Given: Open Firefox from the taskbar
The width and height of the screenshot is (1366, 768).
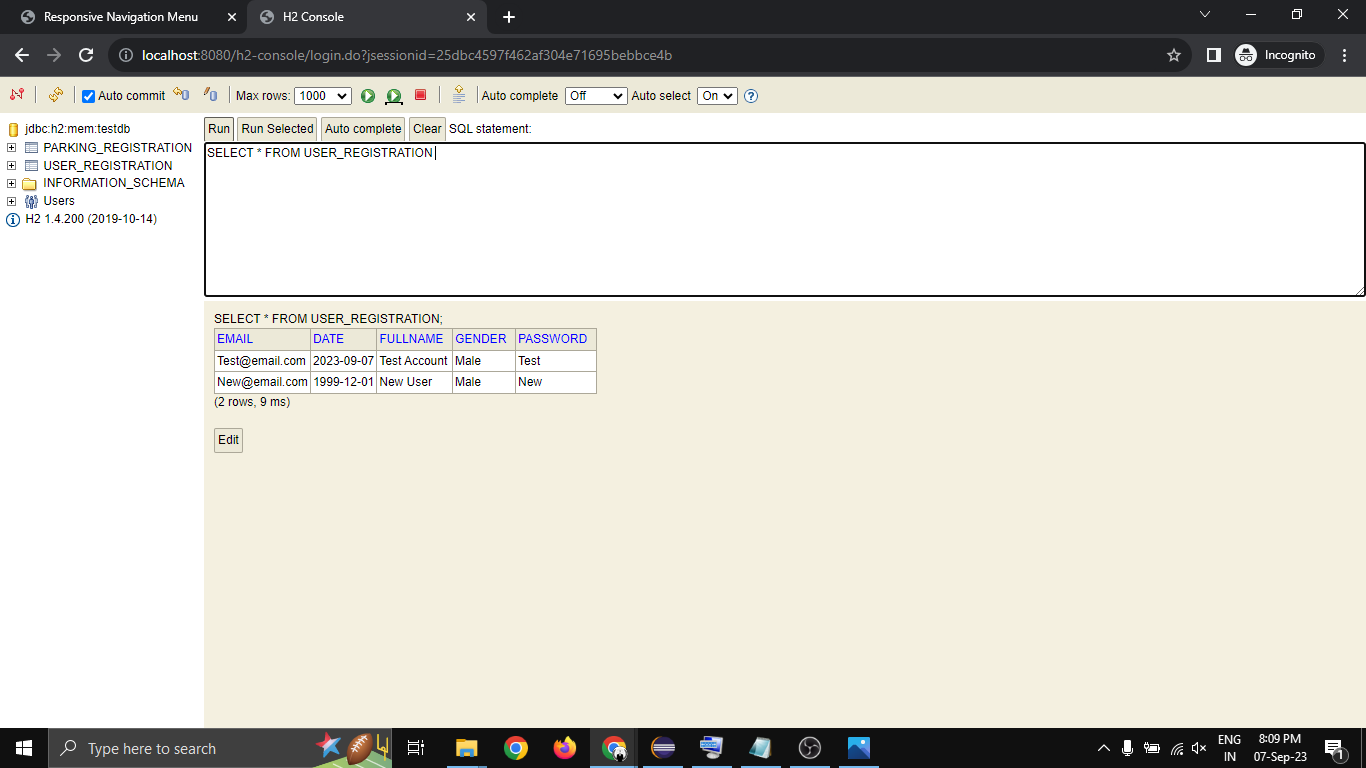Looking at the screenshot, I should 565,748.
